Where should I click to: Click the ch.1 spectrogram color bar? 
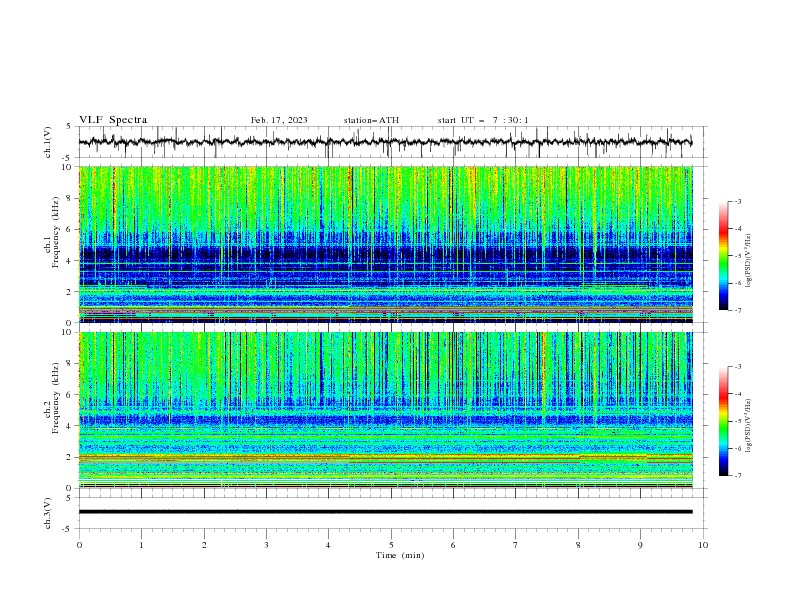pos(723,256)
